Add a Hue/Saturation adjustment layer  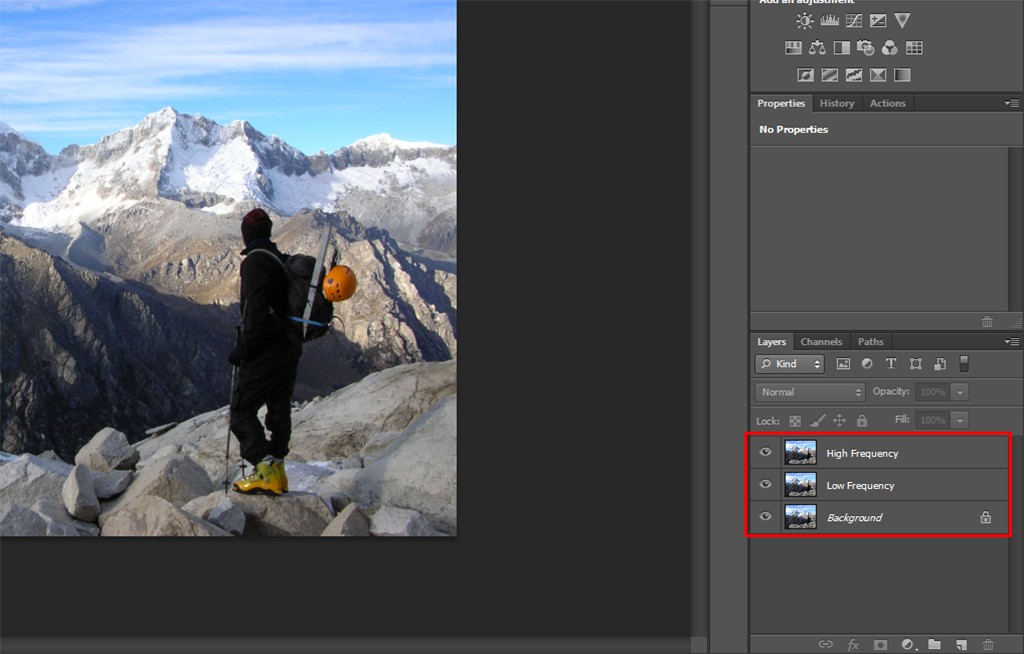click(x=793, y=48)
